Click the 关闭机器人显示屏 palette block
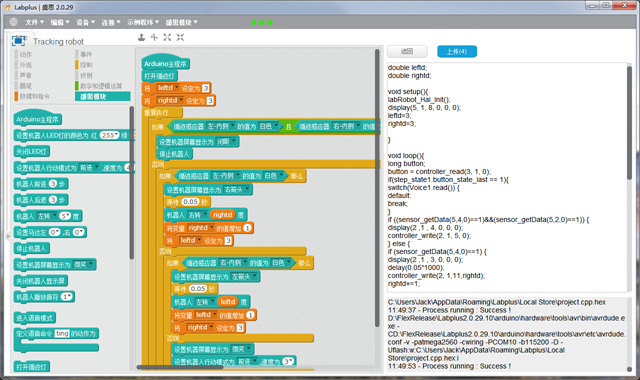 [x=40, y=280]
